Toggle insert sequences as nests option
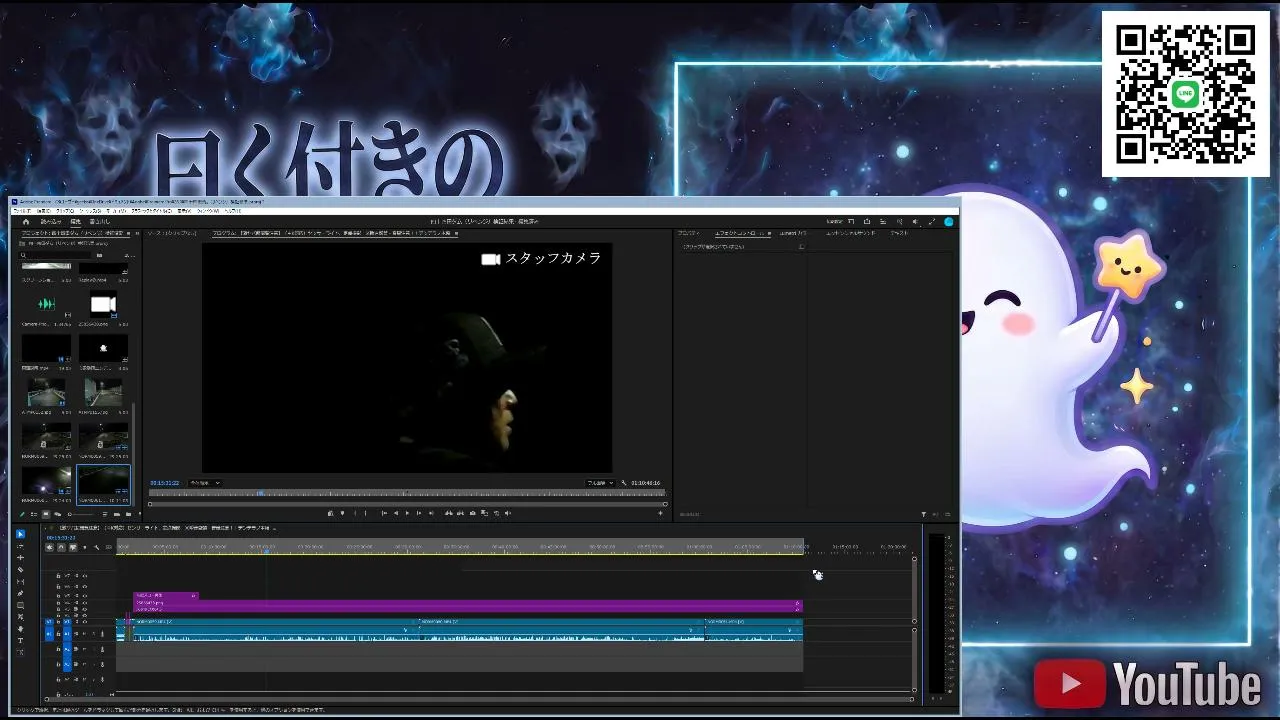Image resolution: width=1280 pixels, height=720 pixels. [x=49, y=547]
